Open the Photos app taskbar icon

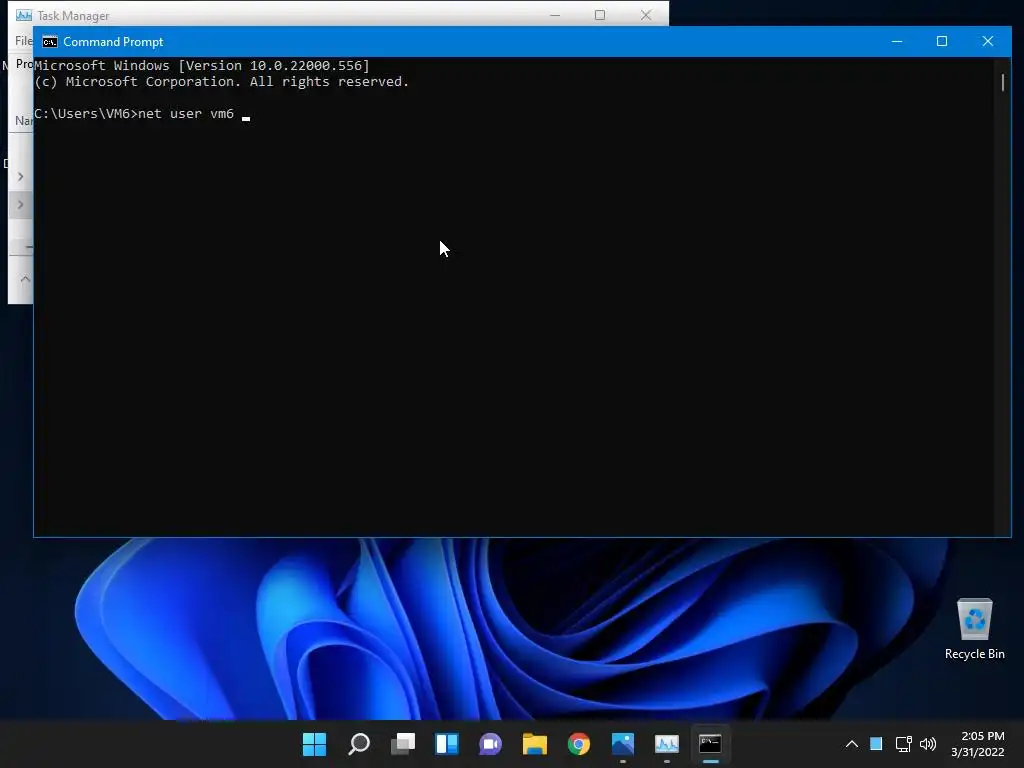[x=623, y=744]
